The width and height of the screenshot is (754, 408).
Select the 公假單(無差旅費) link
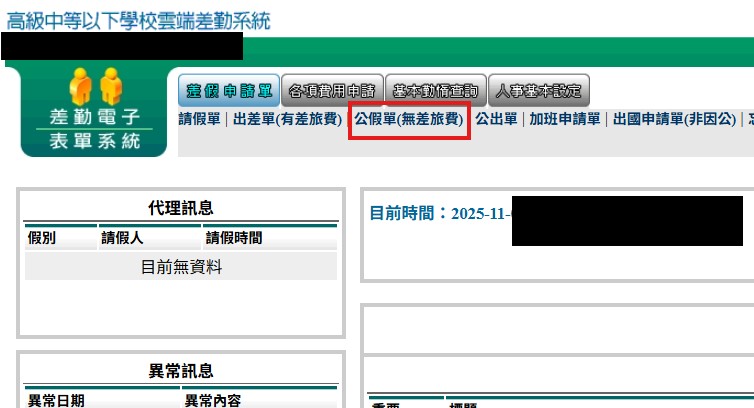pos(409,119)
